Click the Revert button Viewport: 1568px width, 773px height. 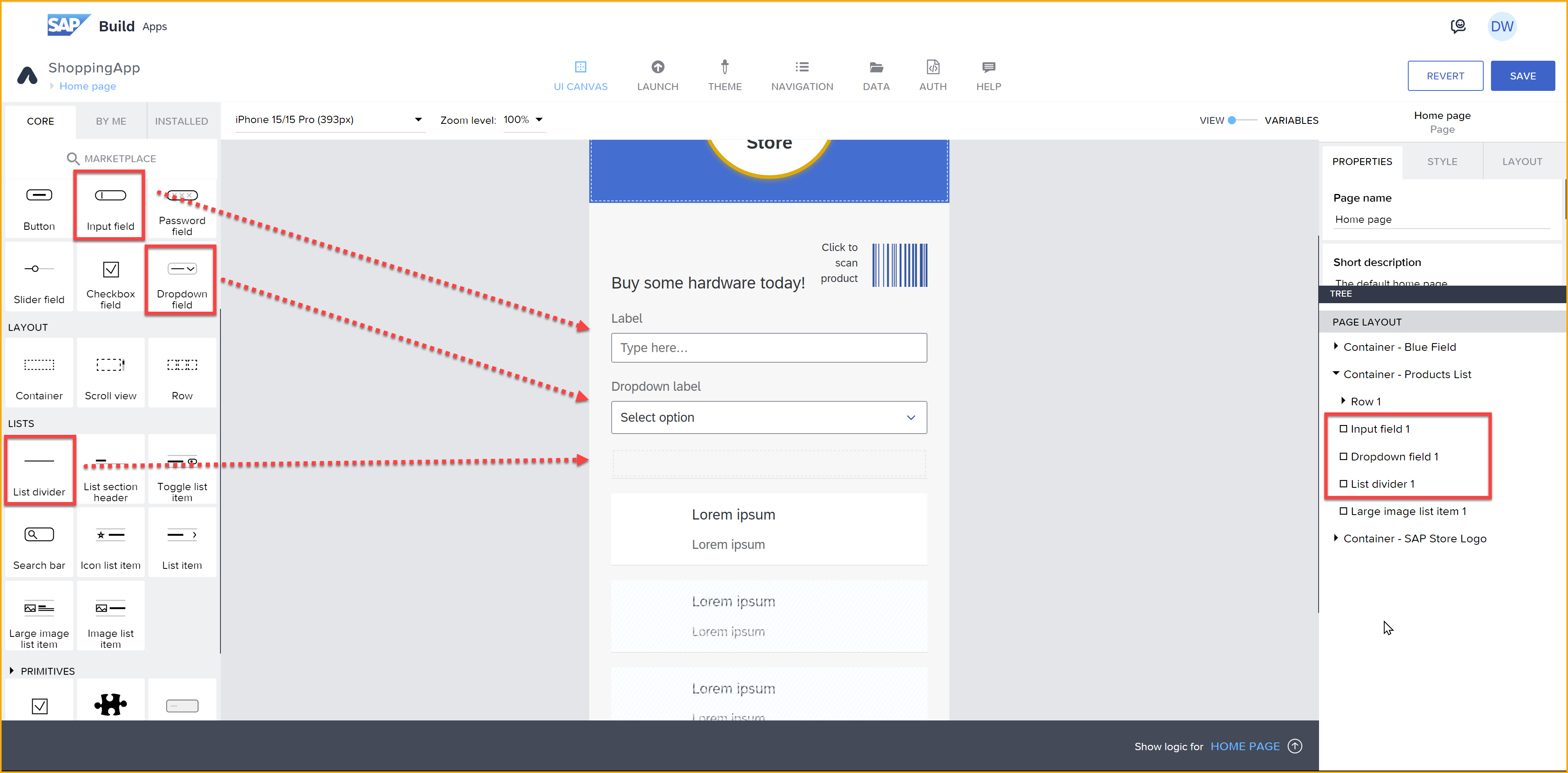tap(1445, 76)
